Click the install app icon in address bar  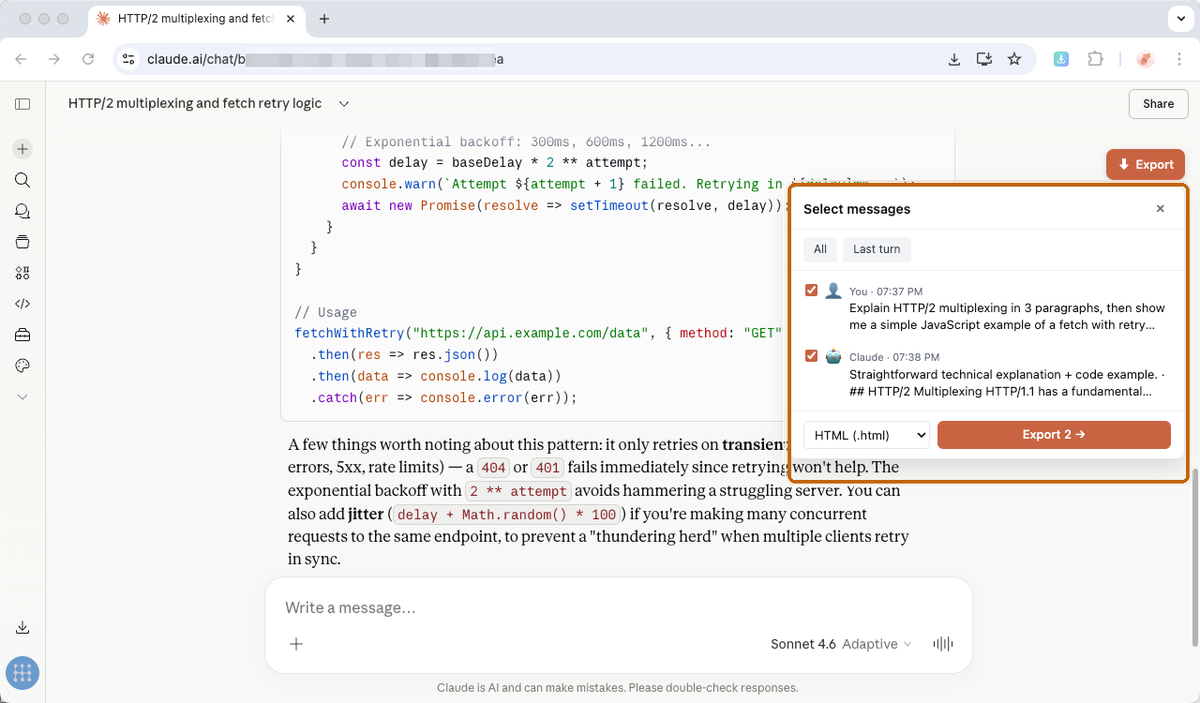[x=984, y=59]
